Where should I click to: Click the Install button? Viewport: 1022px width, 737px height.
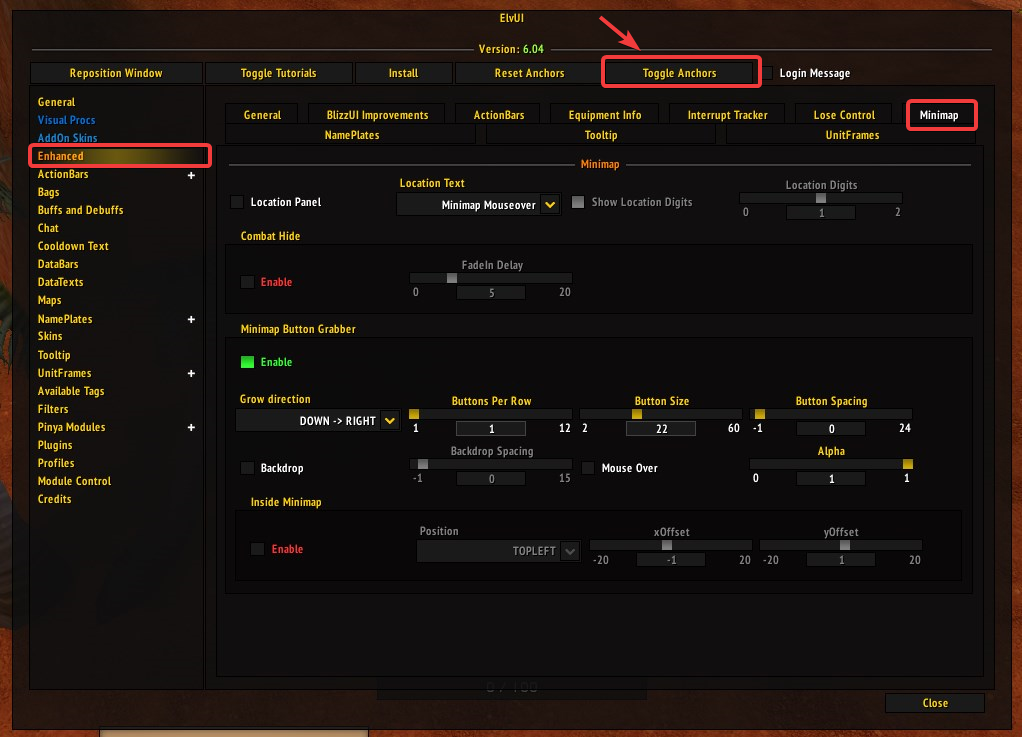tap(403, 73)
